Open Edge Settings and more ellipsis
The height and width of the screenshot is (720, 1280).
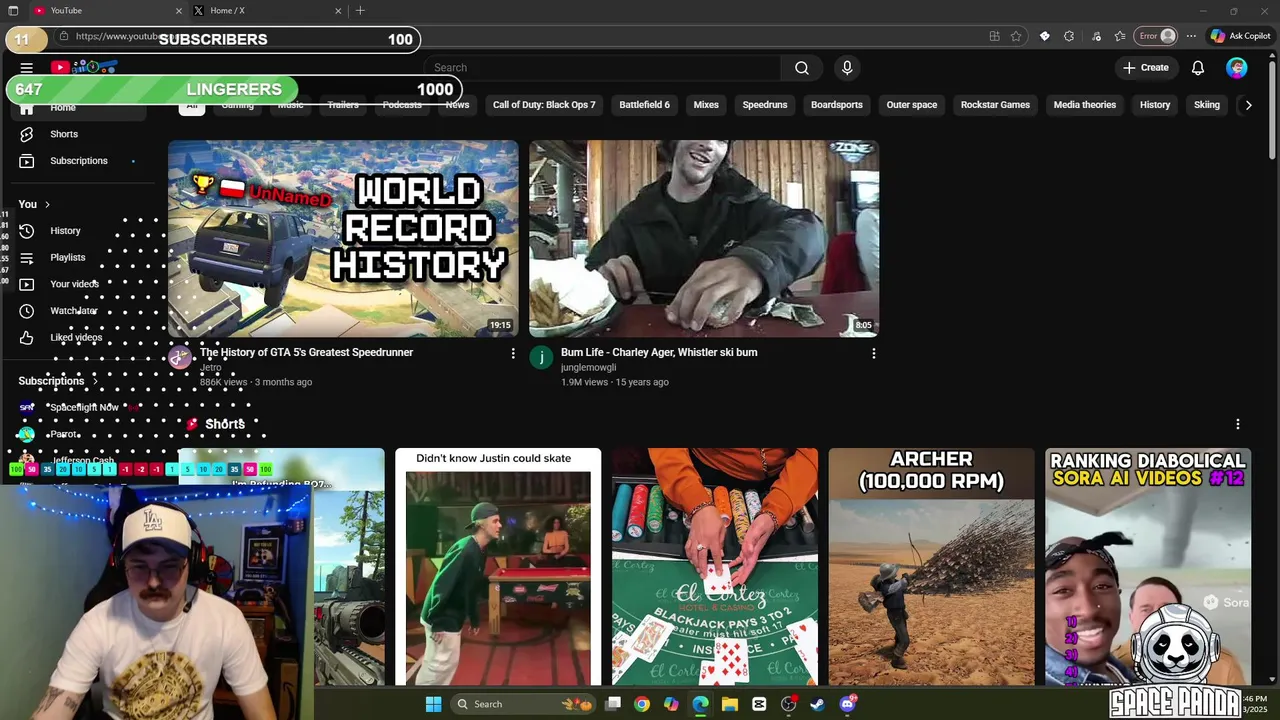click(x=1191, y=36)
